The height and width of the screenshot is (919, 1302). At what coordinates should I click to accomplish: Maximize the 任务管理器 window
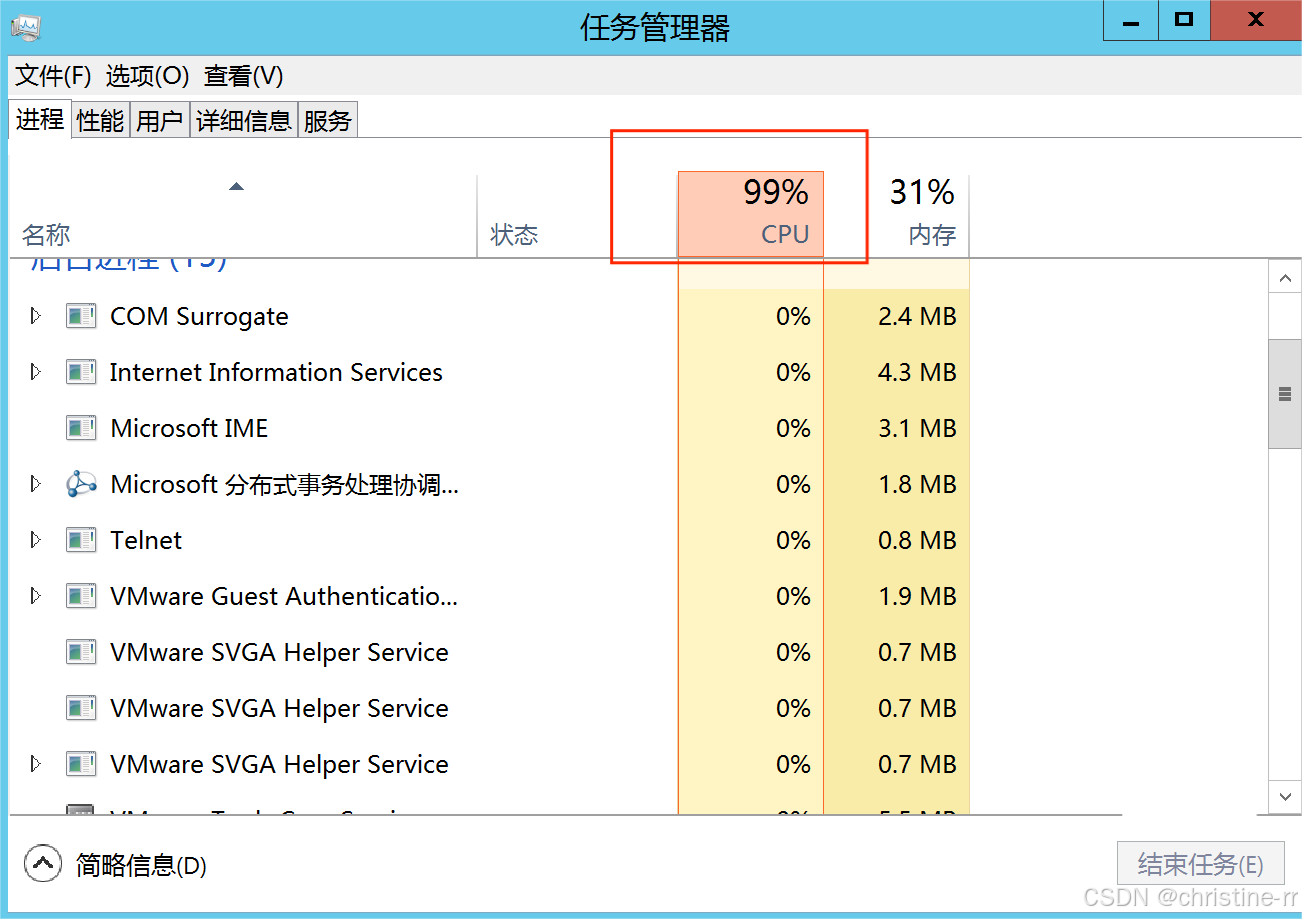[x=1184, y=20]
